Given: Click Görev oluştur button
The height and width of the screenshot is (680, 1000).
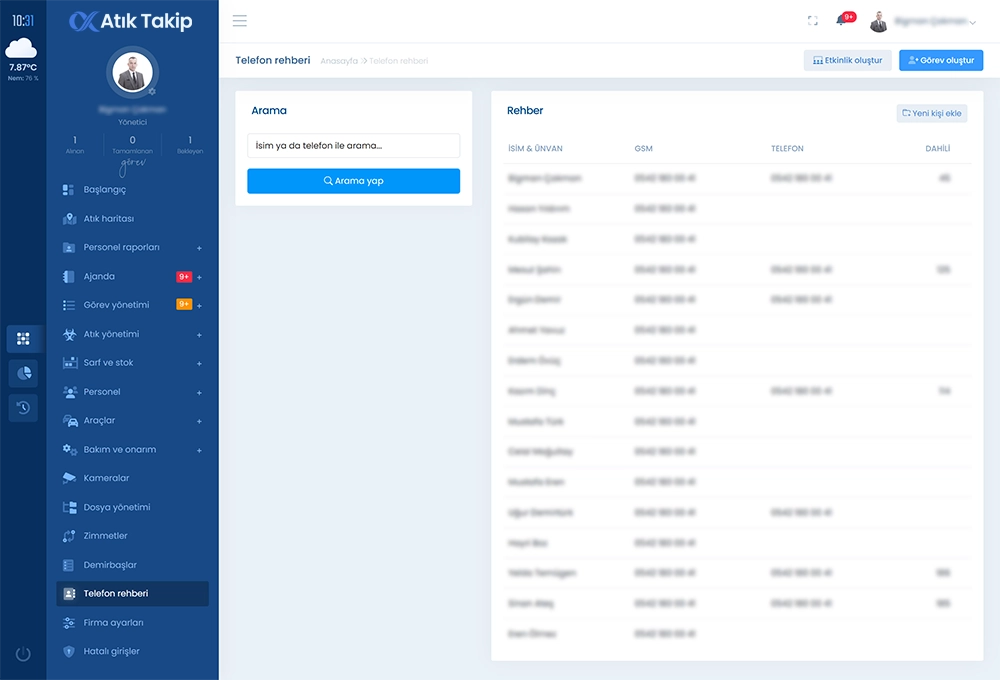Looking at the screenshot, I should click(x=940, y=60).
